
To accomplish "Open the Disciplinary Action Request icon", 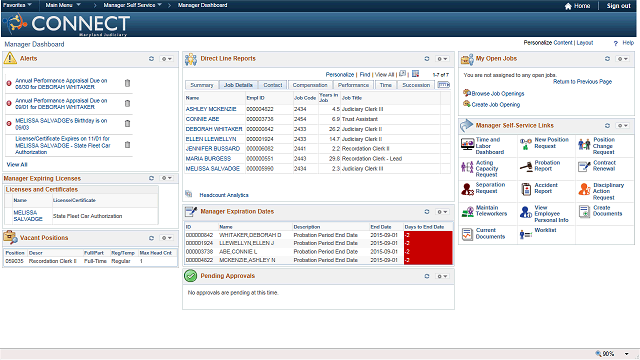I will point(584,189).
